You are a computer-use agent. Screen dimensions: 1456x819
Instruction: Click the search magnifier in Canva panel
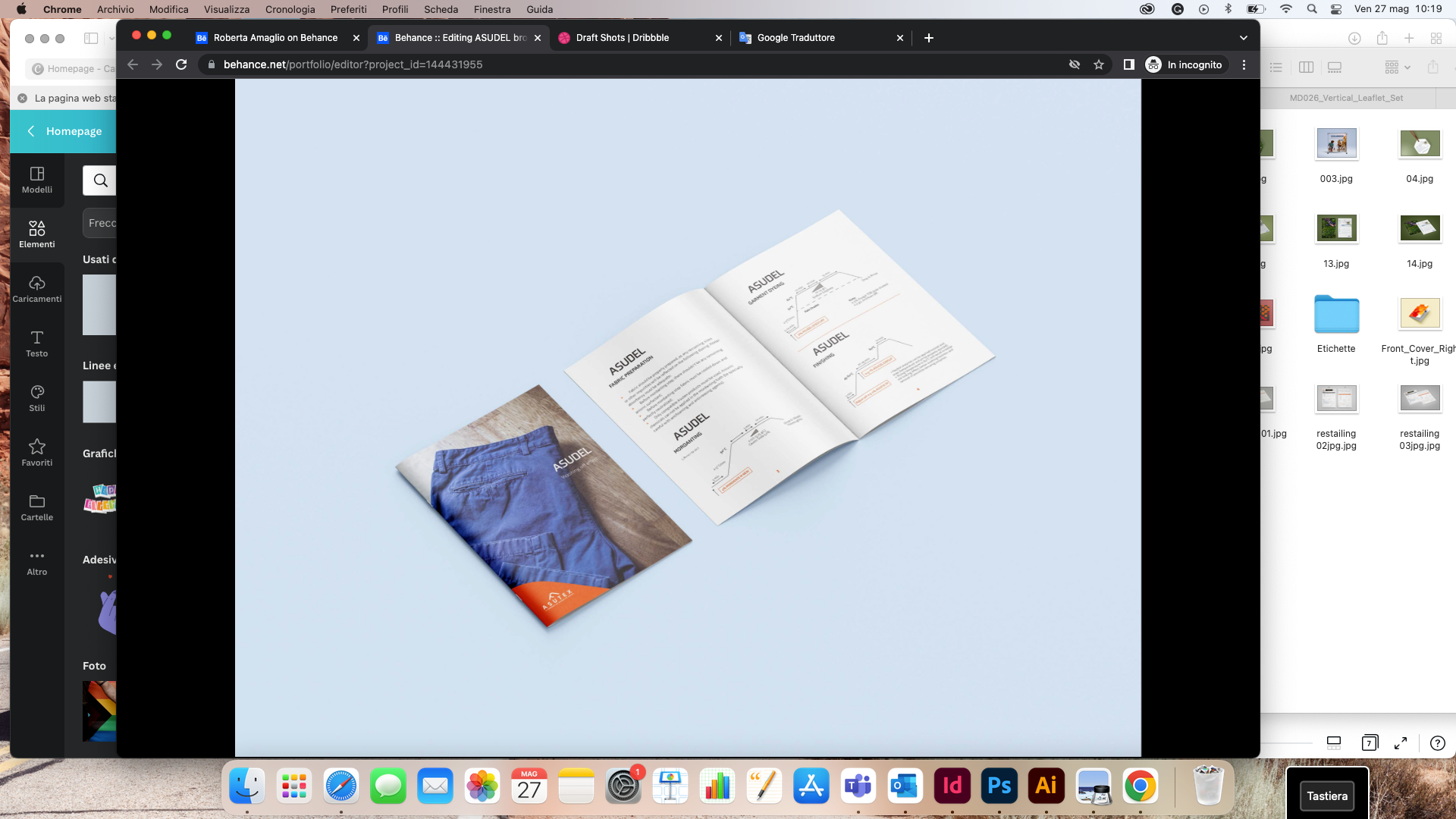click(x=100, y=180)
